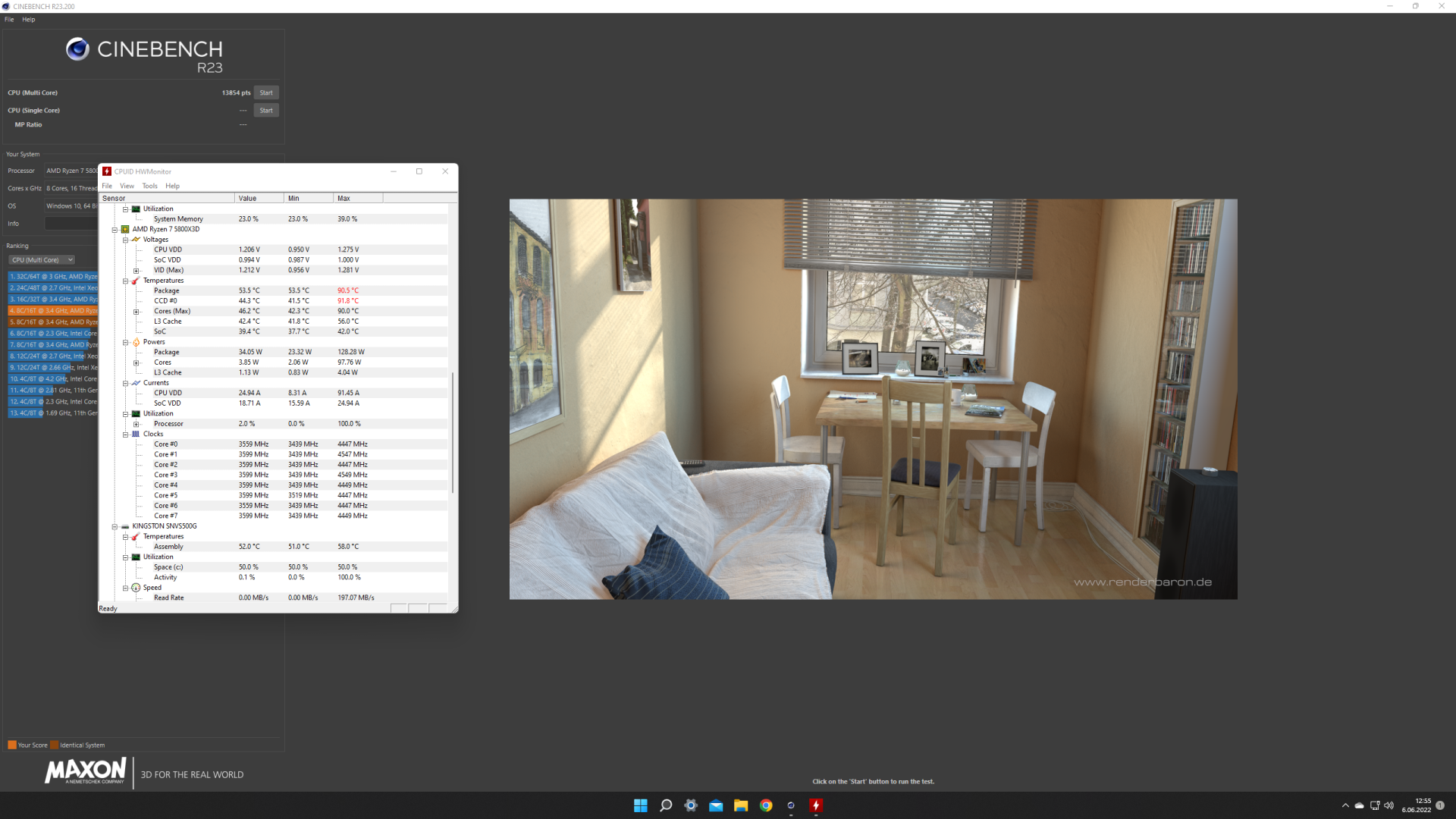Click the HWMonitor vertical scrollbar thumb

click(453, 432)
